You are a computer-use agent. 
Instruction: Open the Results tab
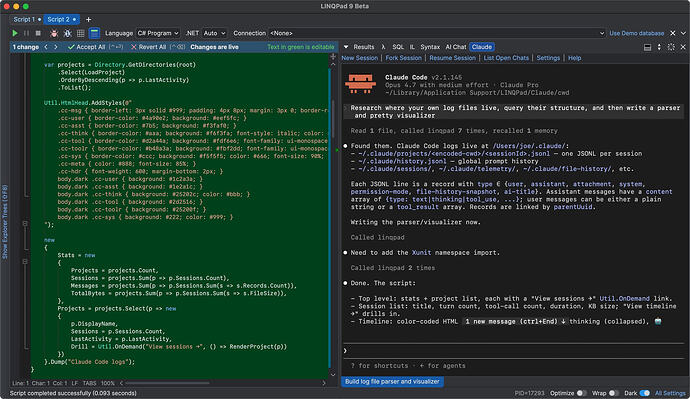tap(363, 47)
